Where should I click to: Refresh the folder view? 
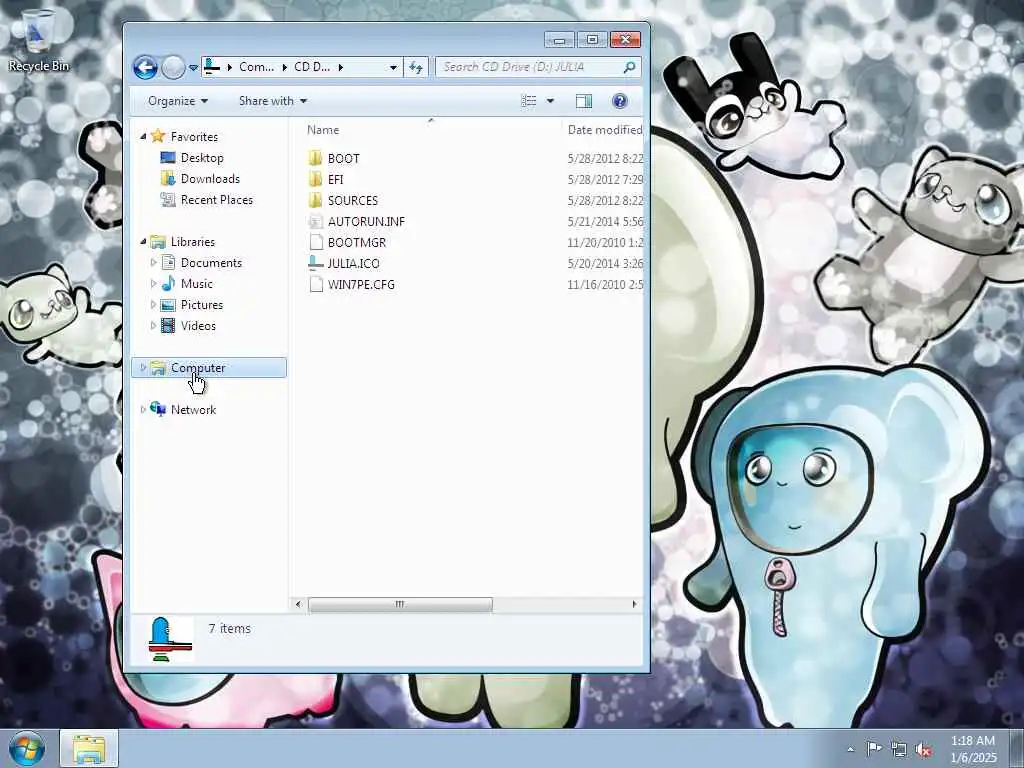(416, 67)
